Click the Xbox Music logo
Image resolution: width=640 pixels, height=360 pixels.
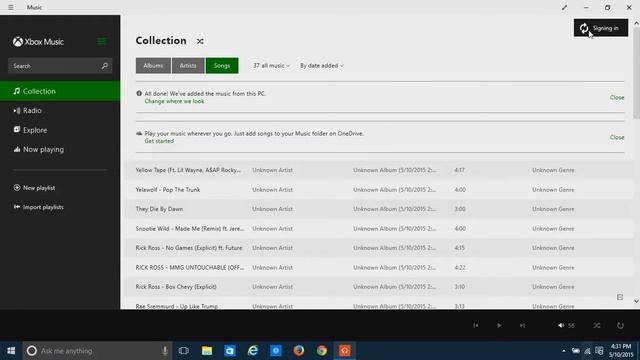tap(38, 42)
